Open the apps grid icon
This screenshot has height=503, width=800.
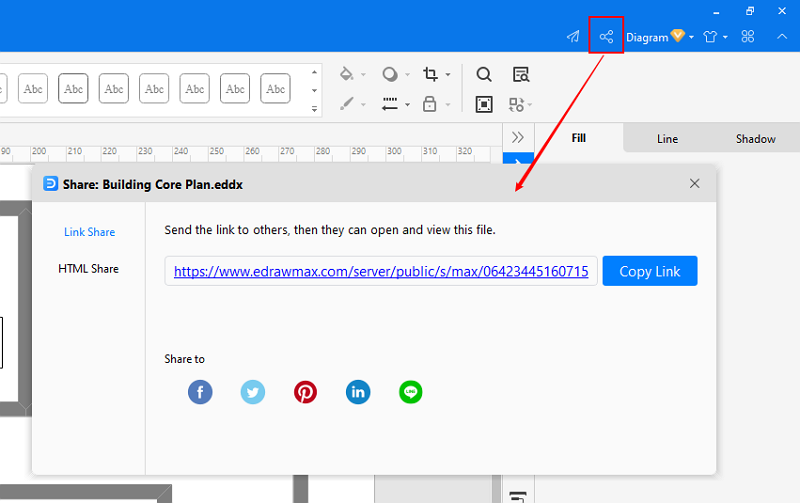(x=747, y=36)
